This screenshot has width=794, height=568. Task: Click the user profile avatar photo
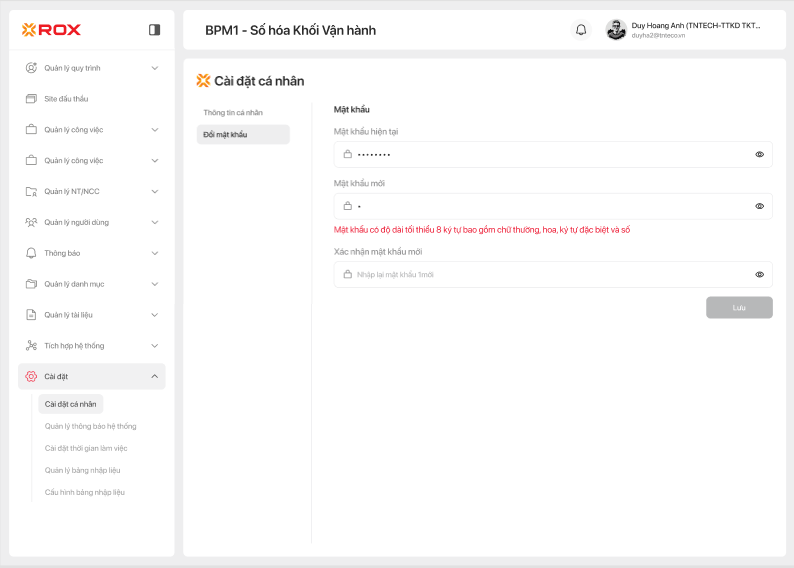coord(616,30)
